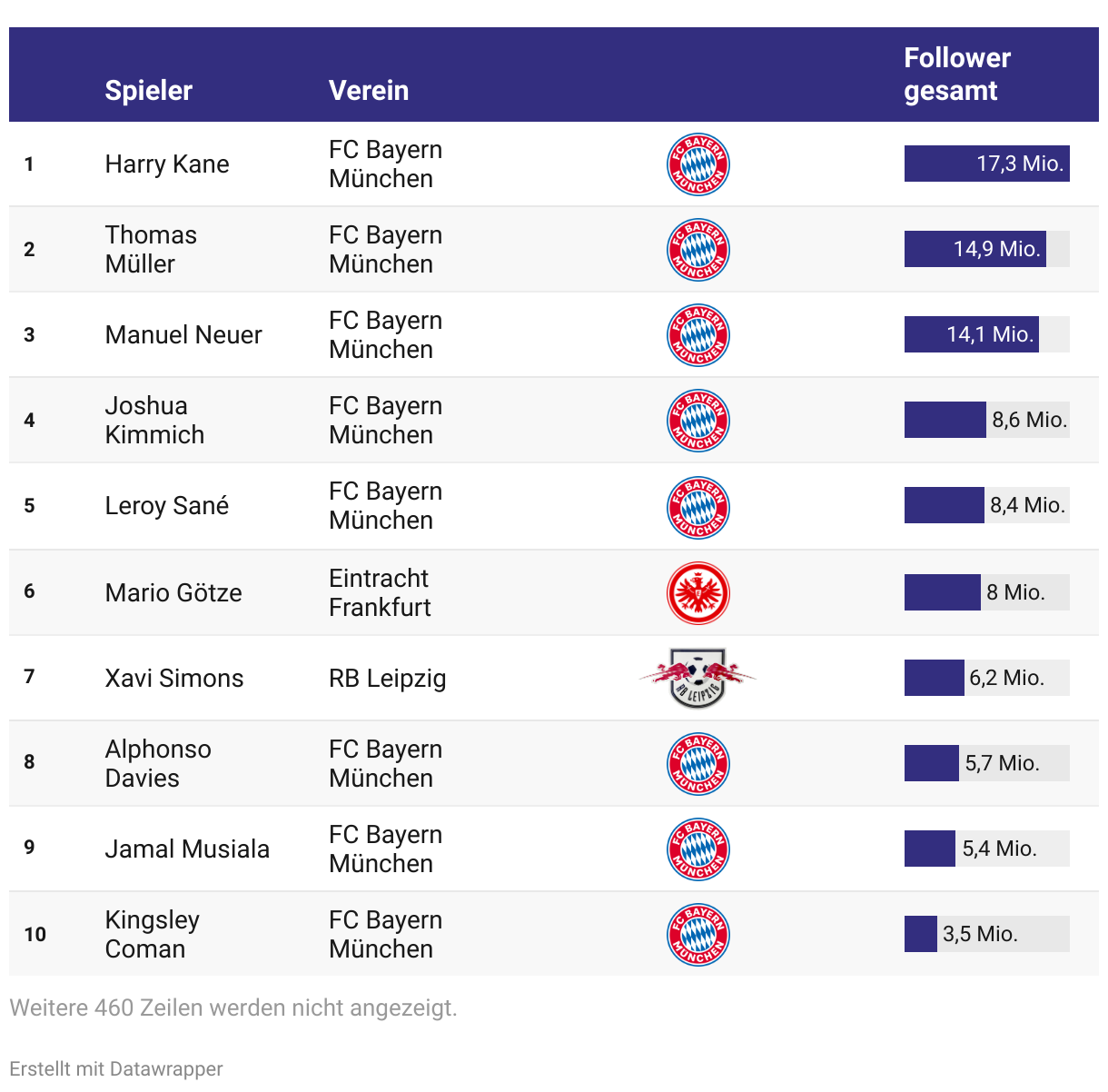Click the Eintracht Frankfurt eagle logo
The height and width of the screenshot is (1092, 1108).
[698, 593]
